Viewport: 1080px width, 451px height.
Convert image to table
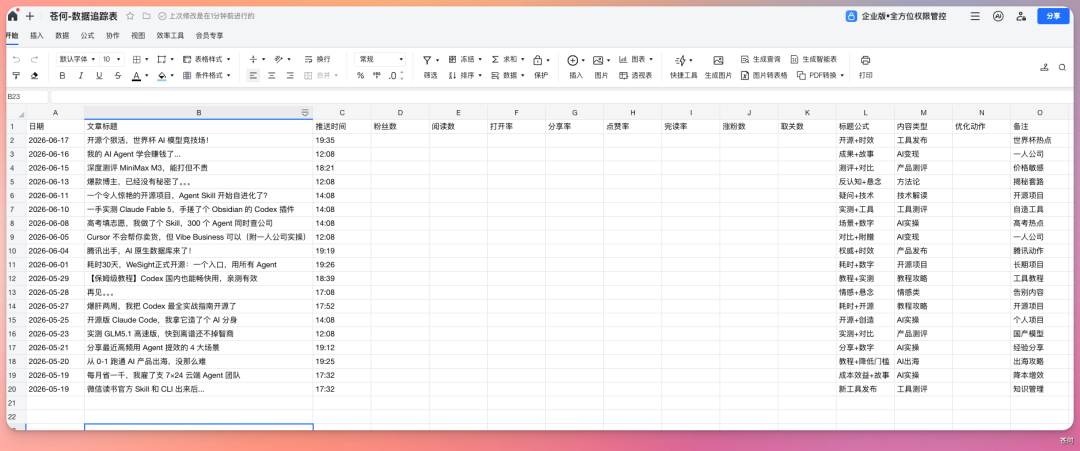pos(764,76)
